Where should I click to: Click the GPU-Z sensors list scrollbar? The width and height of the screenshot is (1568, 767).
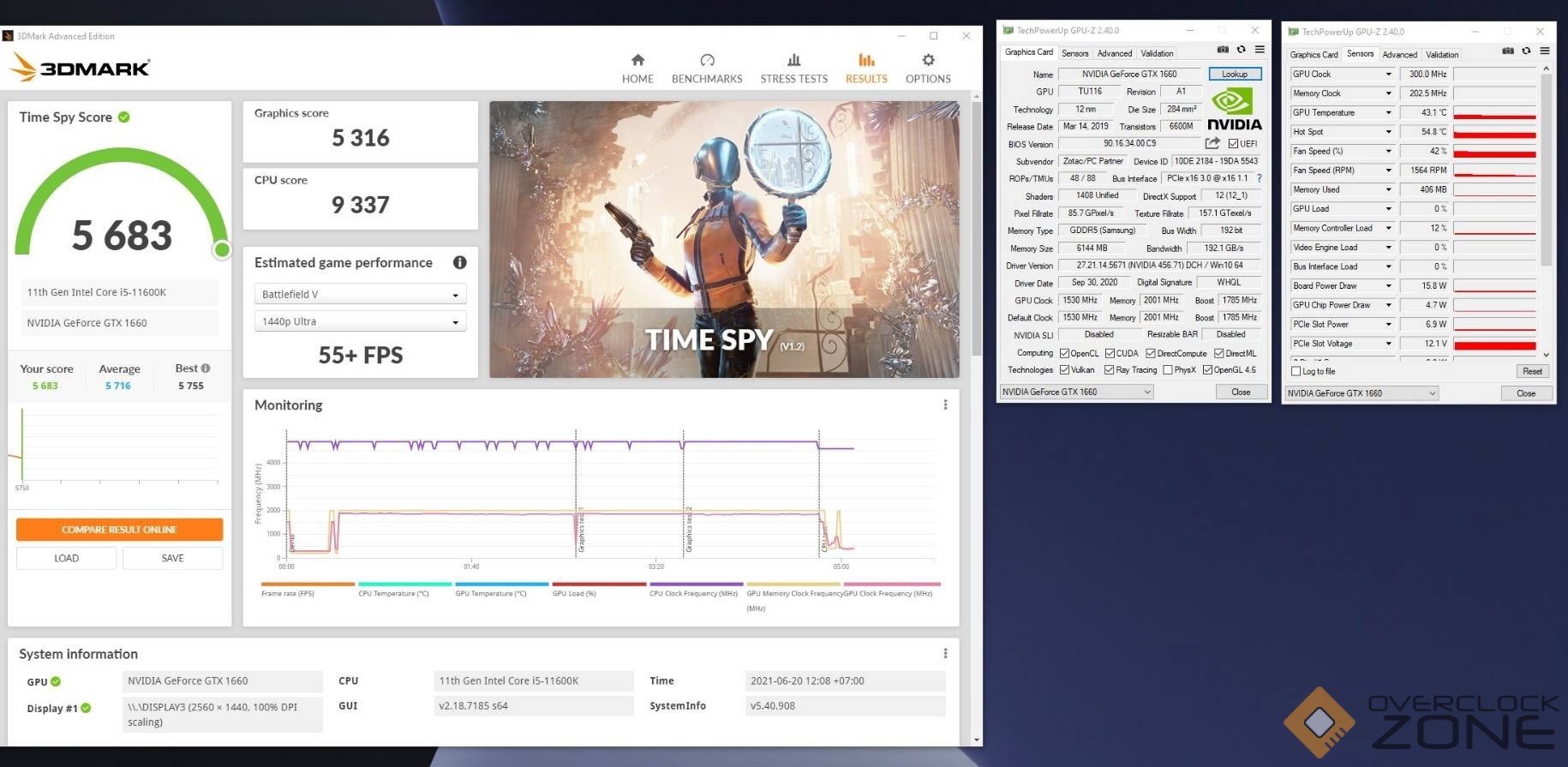click(1546, 171)
